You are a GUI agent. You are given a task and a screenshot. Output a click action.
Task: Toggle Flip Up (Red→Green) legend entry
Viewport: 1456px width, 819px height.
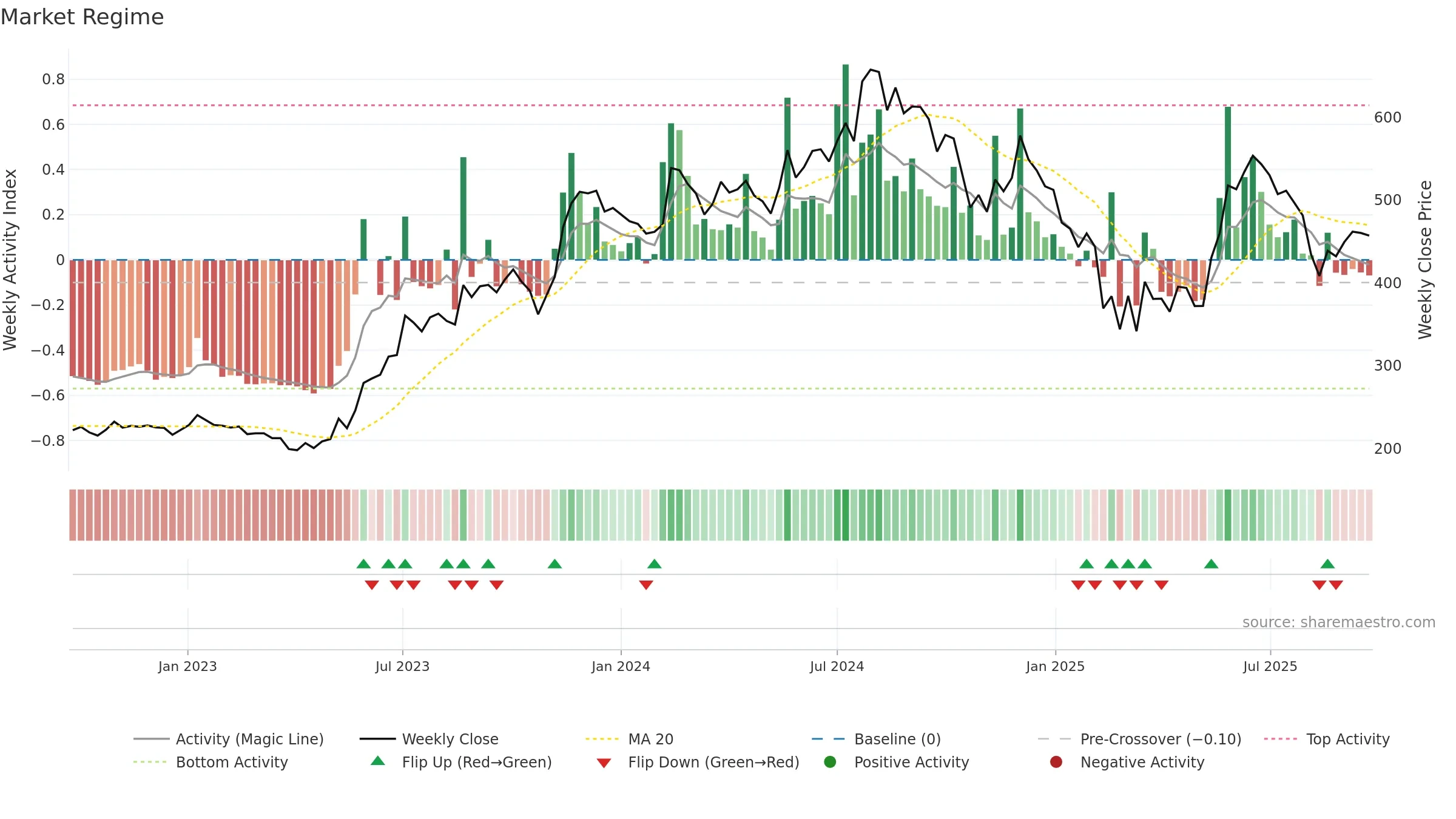click(461, 762)
